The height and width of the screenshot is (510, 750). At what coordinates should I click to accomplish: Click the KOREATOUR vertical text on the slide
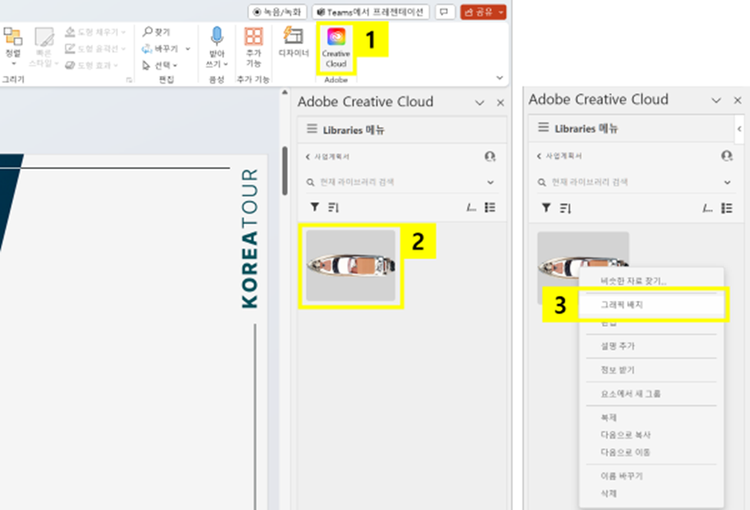[250, 238]
